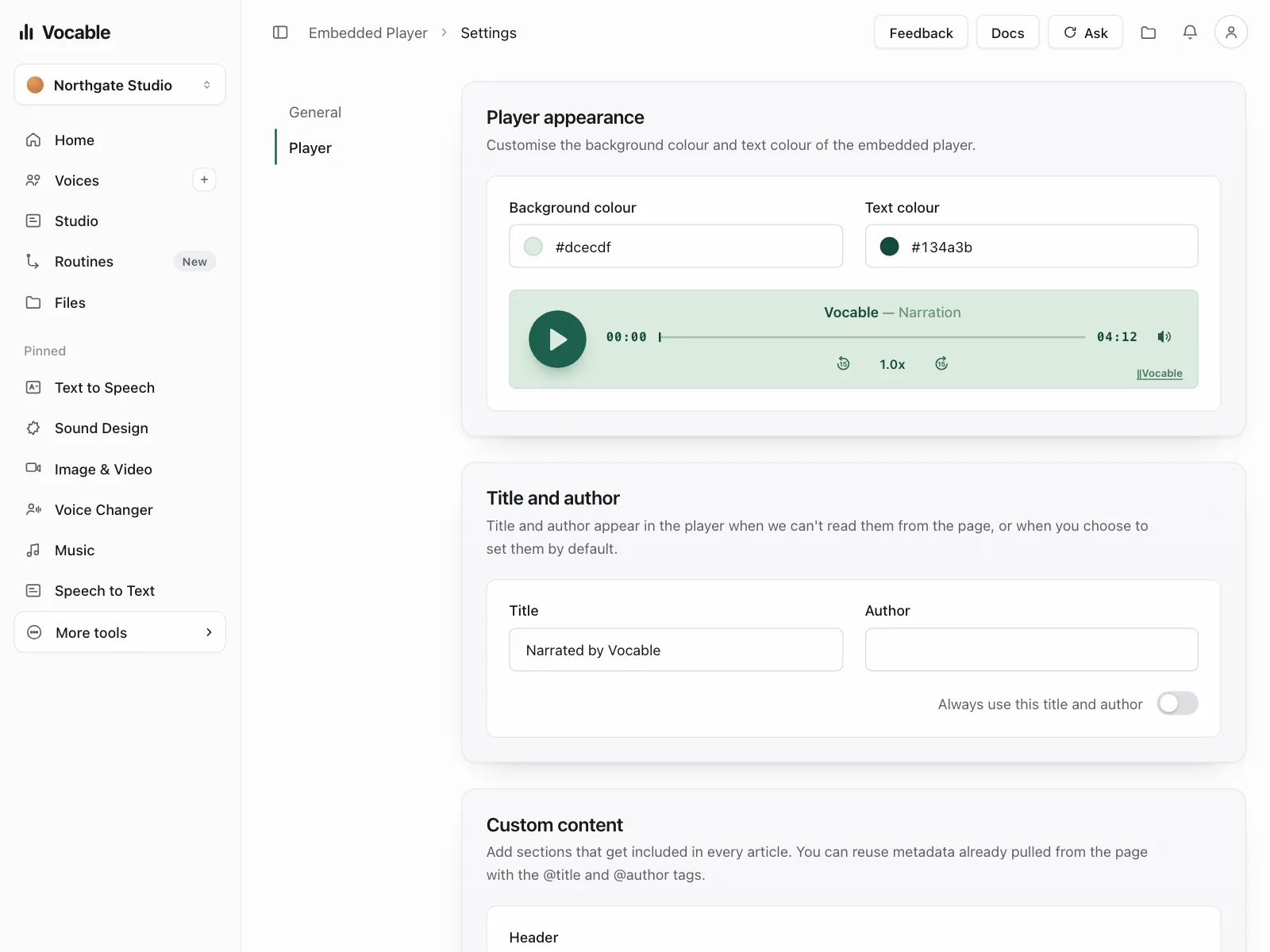Change the 1.0x playback speed
This screenshot has height=952, width=1270.
pos(892,365)
